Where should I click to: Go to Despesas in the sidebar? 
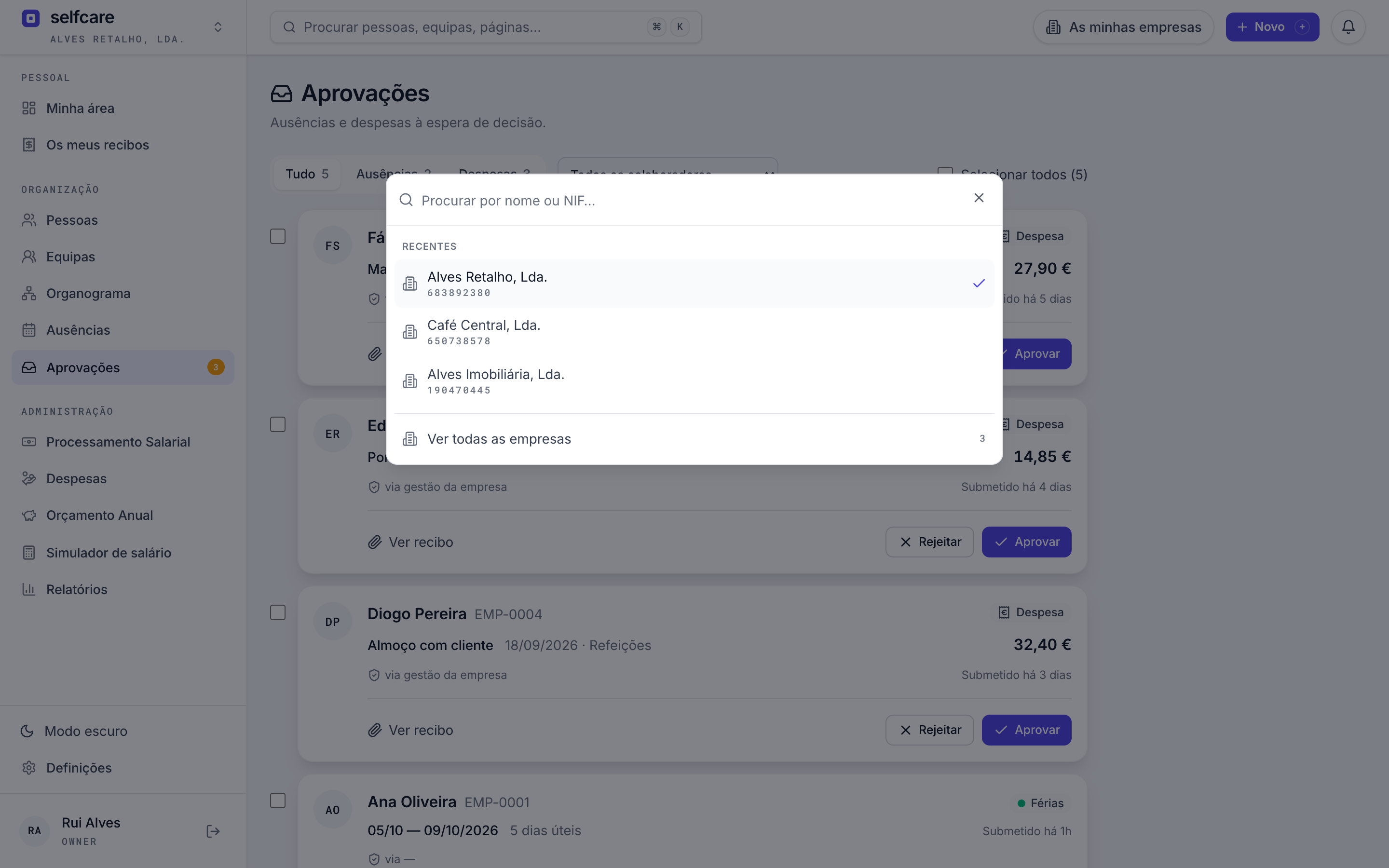(x=123, y=479)
